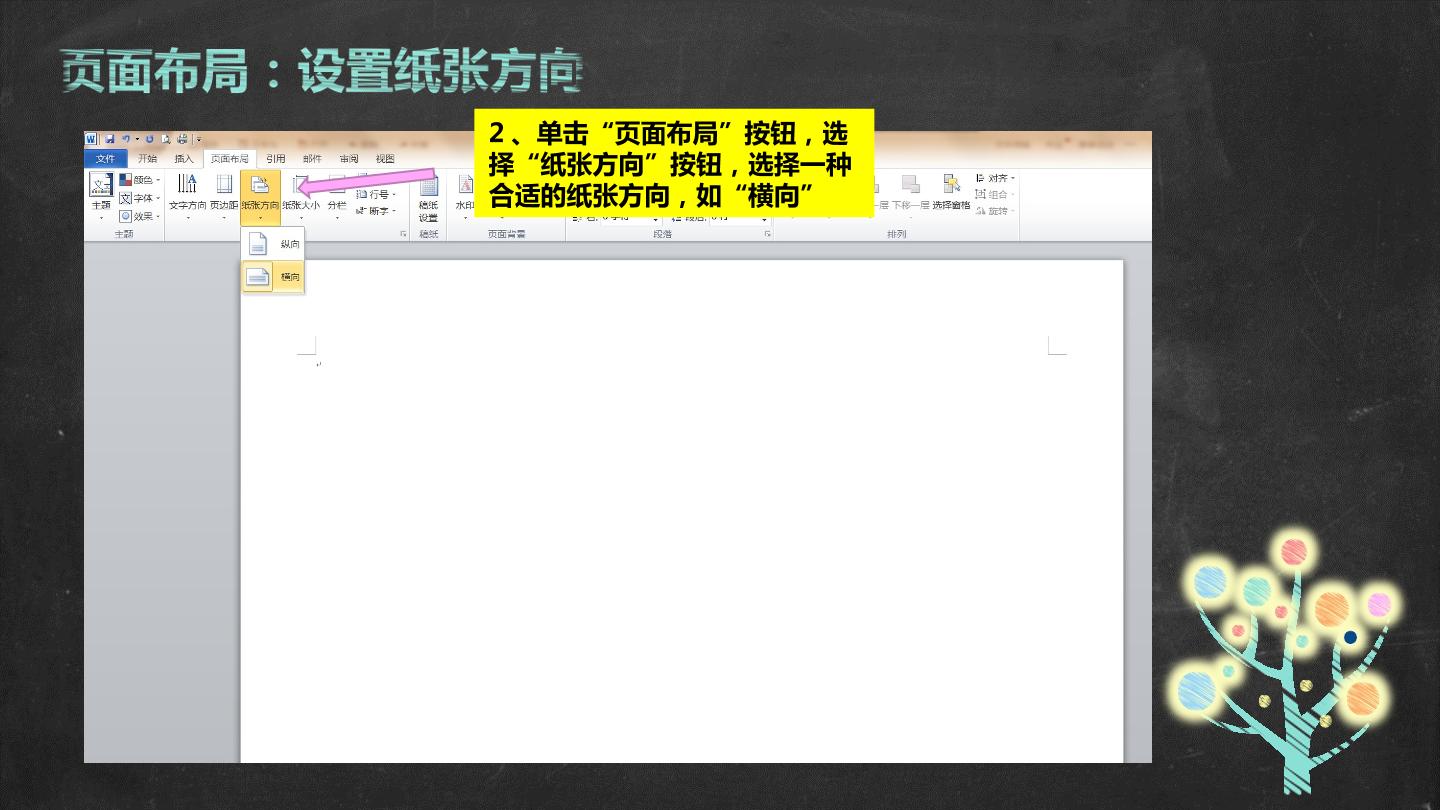This screenshot has height=810, width=1440.
Task: Open the 文件 file tab
Action: (106, 159)
